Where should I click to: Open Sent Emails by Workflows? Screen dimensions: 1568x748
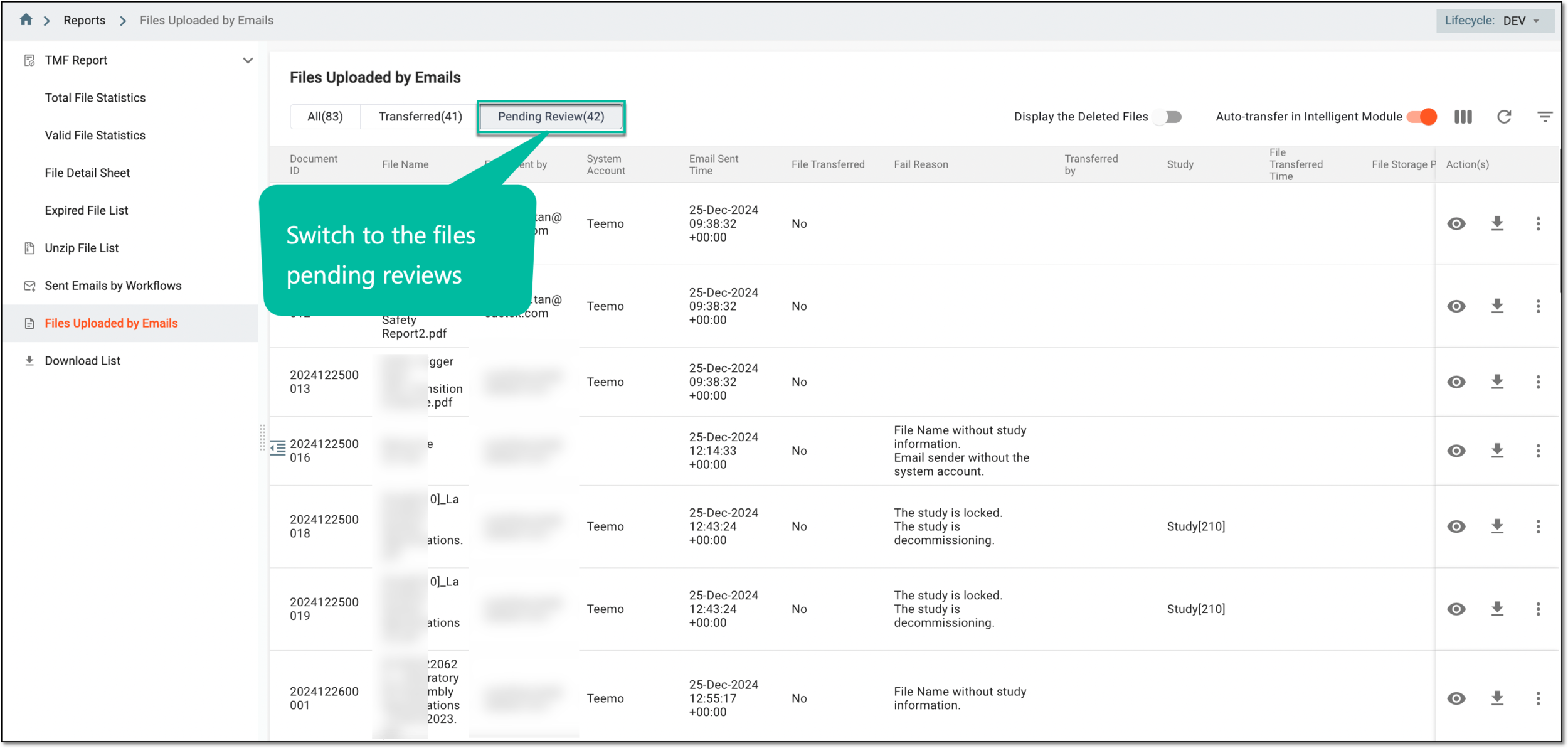113,286
